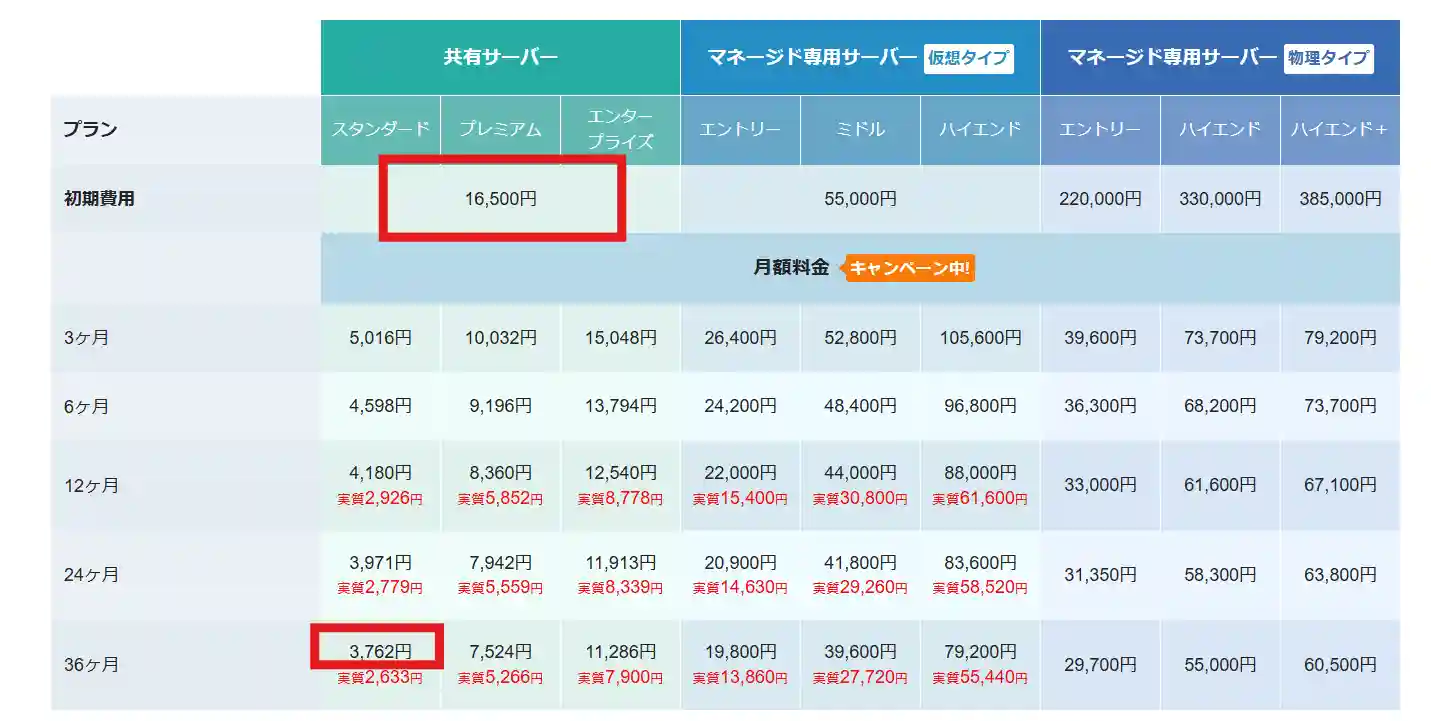Click the 67,100円 price cell

pos(1340,485)
